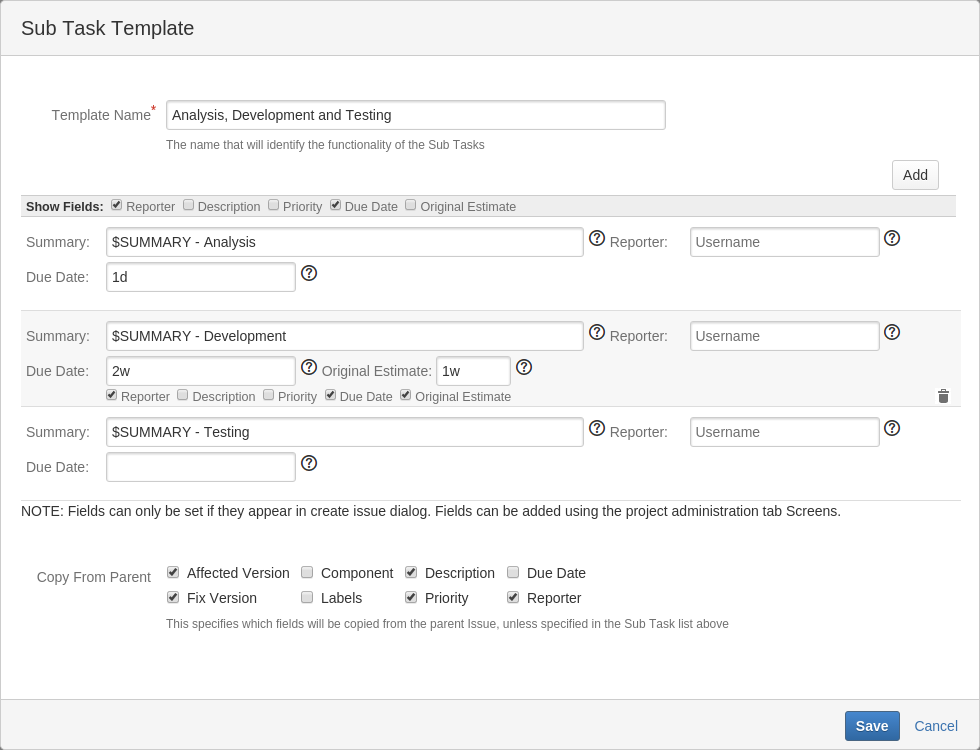Enable Priority checkbox in Development row options
Image resolution: width=980 pixels, height=750 pixels.
point(268,395)
